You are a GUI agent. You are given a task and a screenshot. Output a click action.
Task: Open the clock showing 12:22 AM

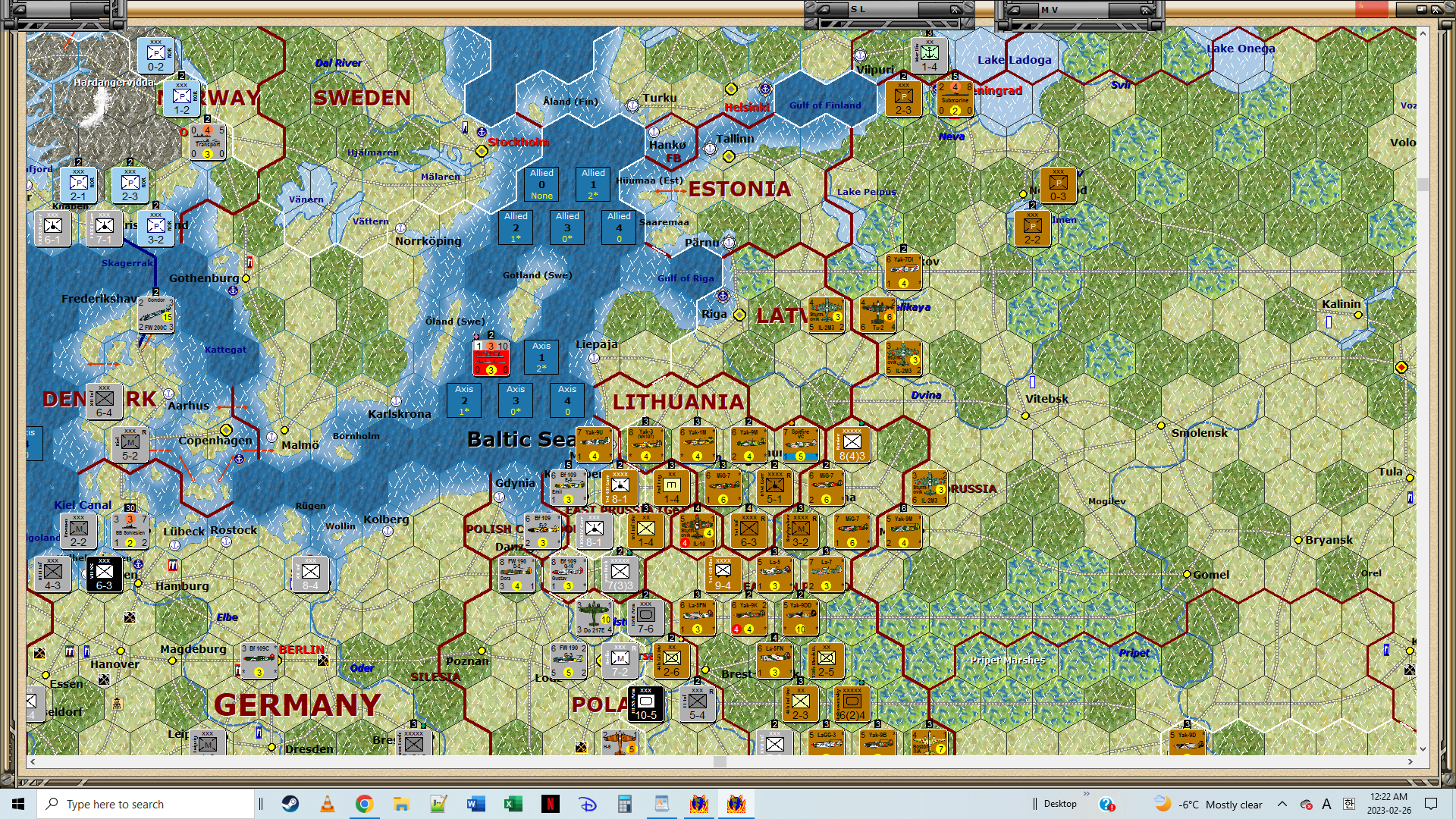[x=1389, y=804]
